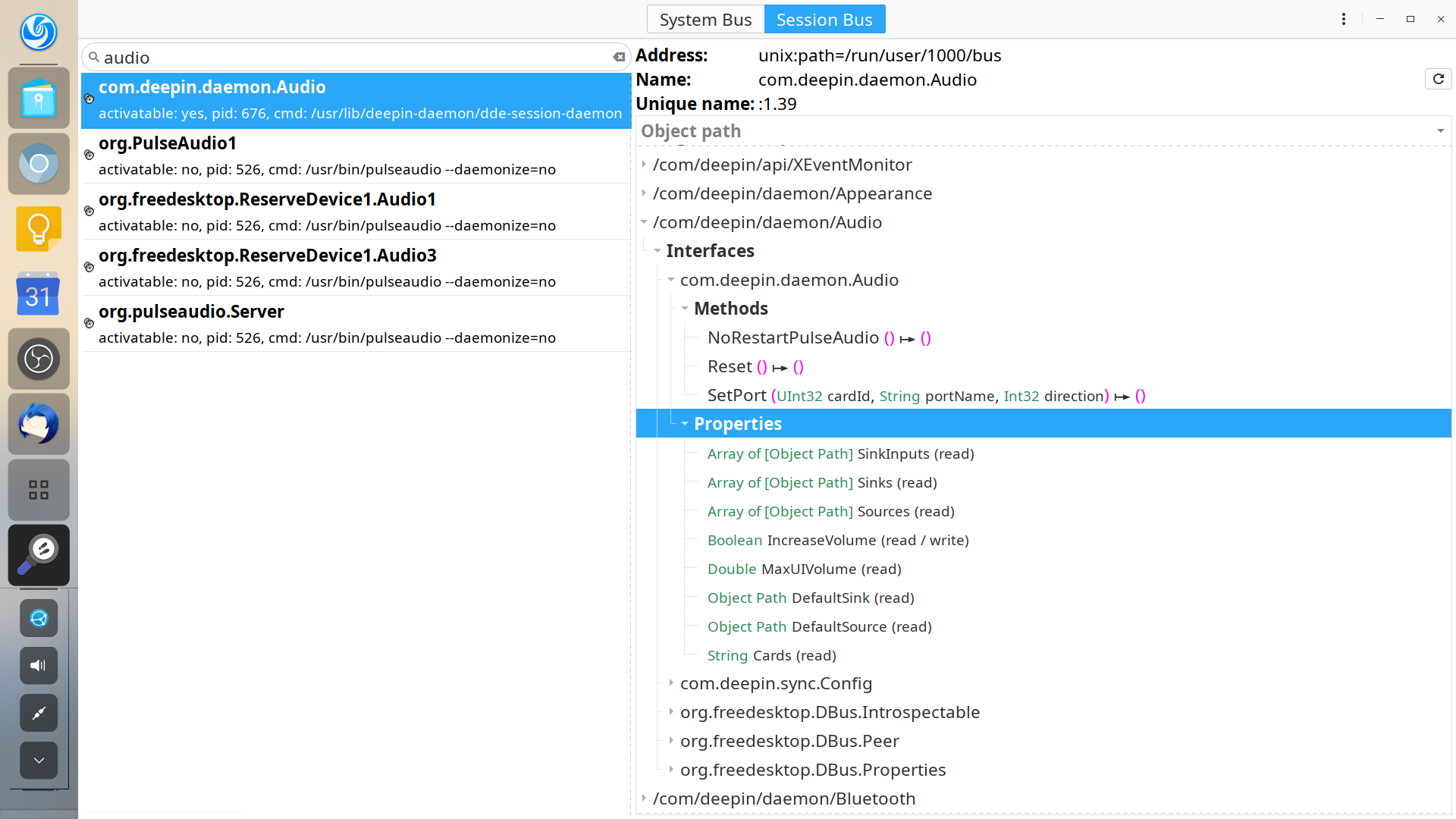
Task: Collapse the Properties node
Action: pyautogui.click(x=685, y=424)
